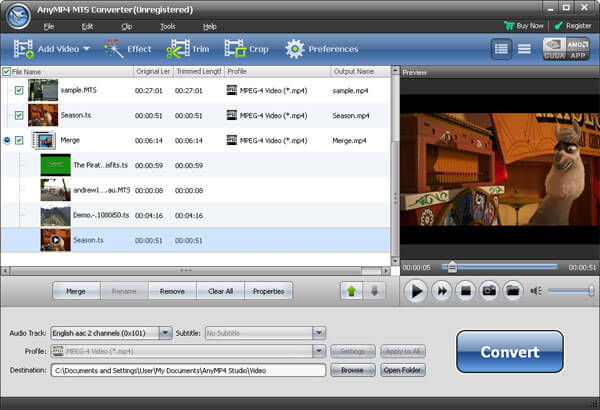Select the Demo.-.108050.ts thumbnail

[55, 215]
